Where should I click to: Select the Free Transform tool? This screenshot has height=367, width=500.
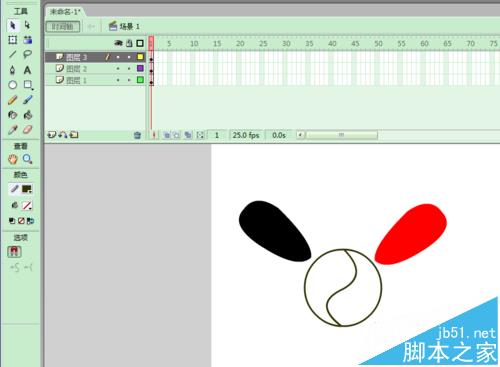tap(13, 40)
